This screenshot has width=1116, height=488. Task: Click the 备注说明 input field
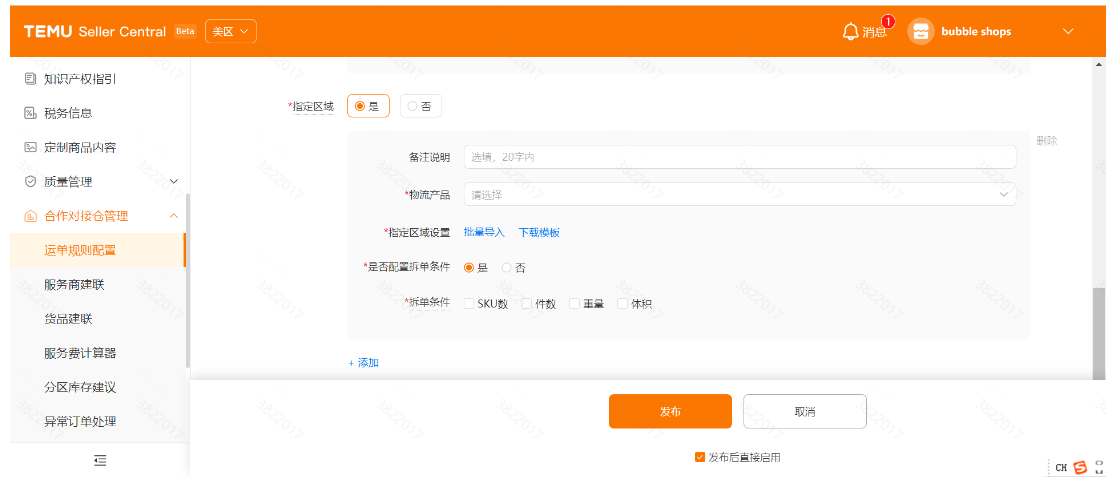pos(740,157)
